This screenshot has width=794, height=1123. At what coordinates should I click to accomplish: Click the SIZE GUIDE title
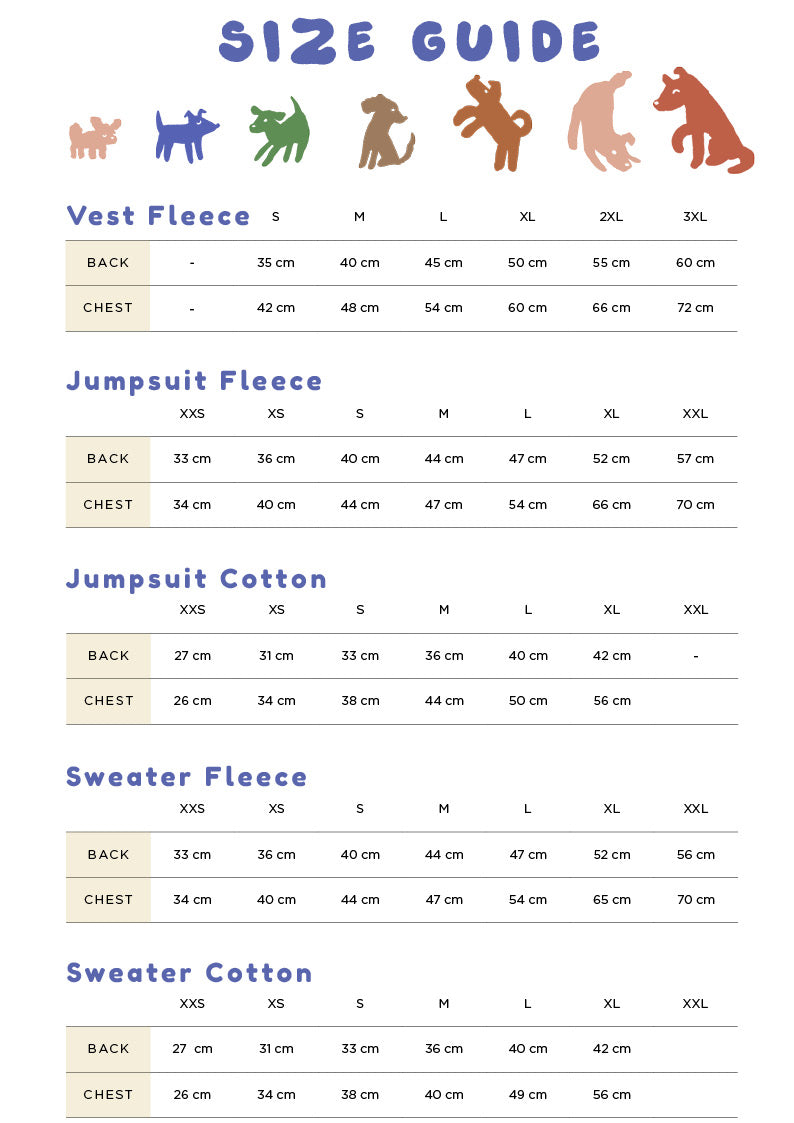click(x=409, y=42)
